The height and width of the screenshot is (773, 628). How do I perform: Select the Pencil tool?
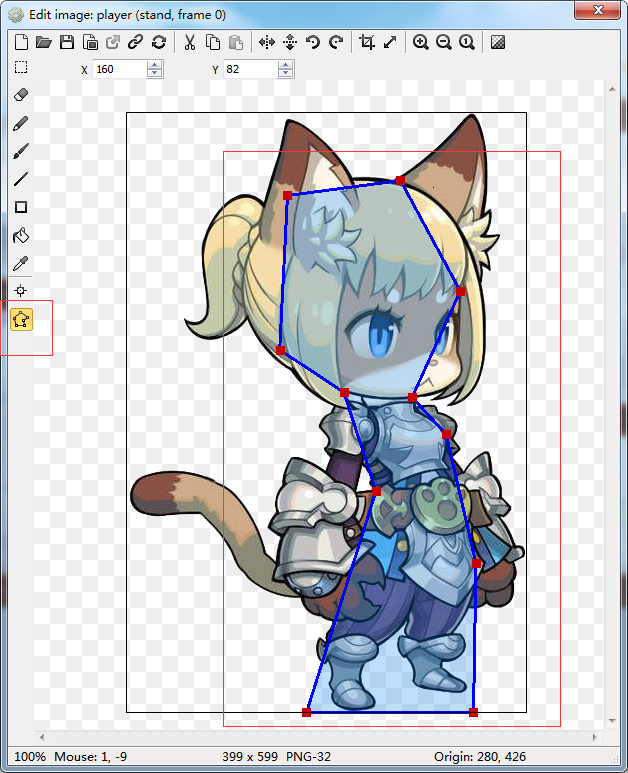pos(21,123)
